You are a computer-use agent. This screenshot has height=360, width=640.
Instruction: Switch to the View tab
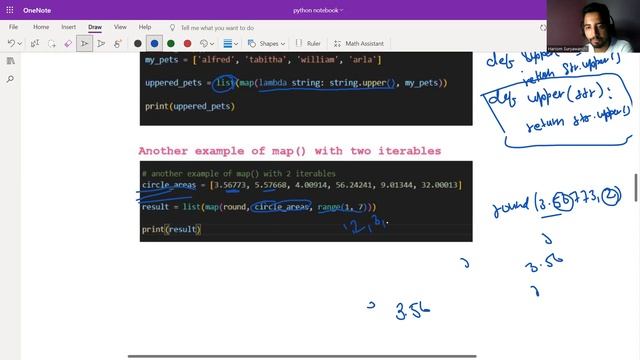pos(120,27)
